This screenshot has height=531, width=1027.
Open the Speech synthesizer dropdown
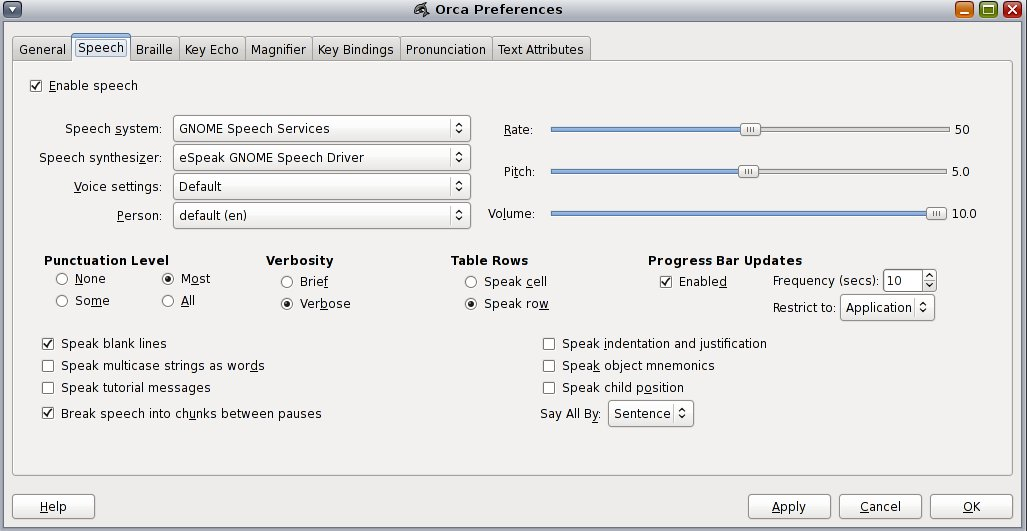coord(322,157)
